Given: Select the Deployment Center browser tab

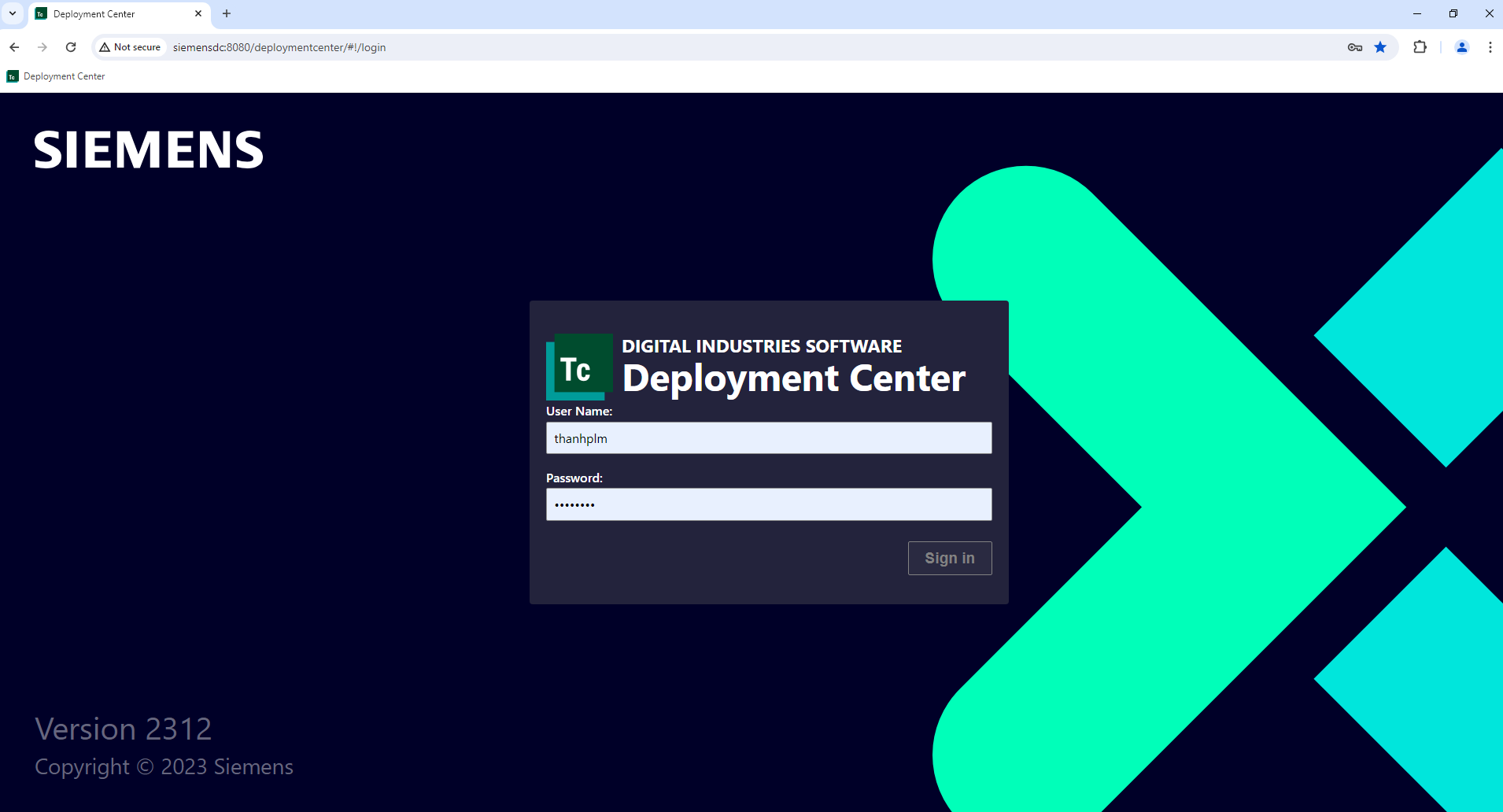Looking at the screenshot, I should tap(110, 14).
